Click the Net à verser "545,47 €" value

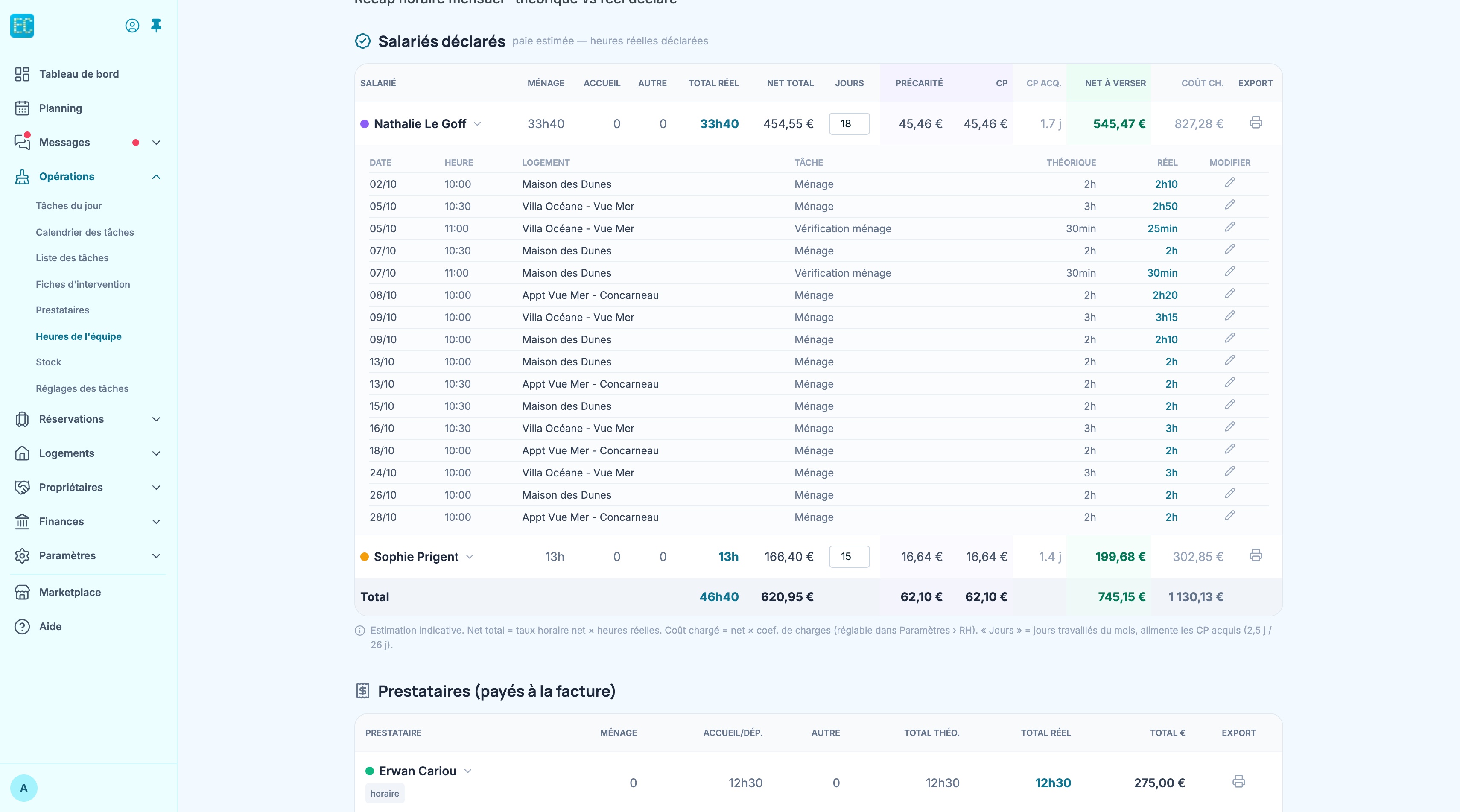point(1119,123)
